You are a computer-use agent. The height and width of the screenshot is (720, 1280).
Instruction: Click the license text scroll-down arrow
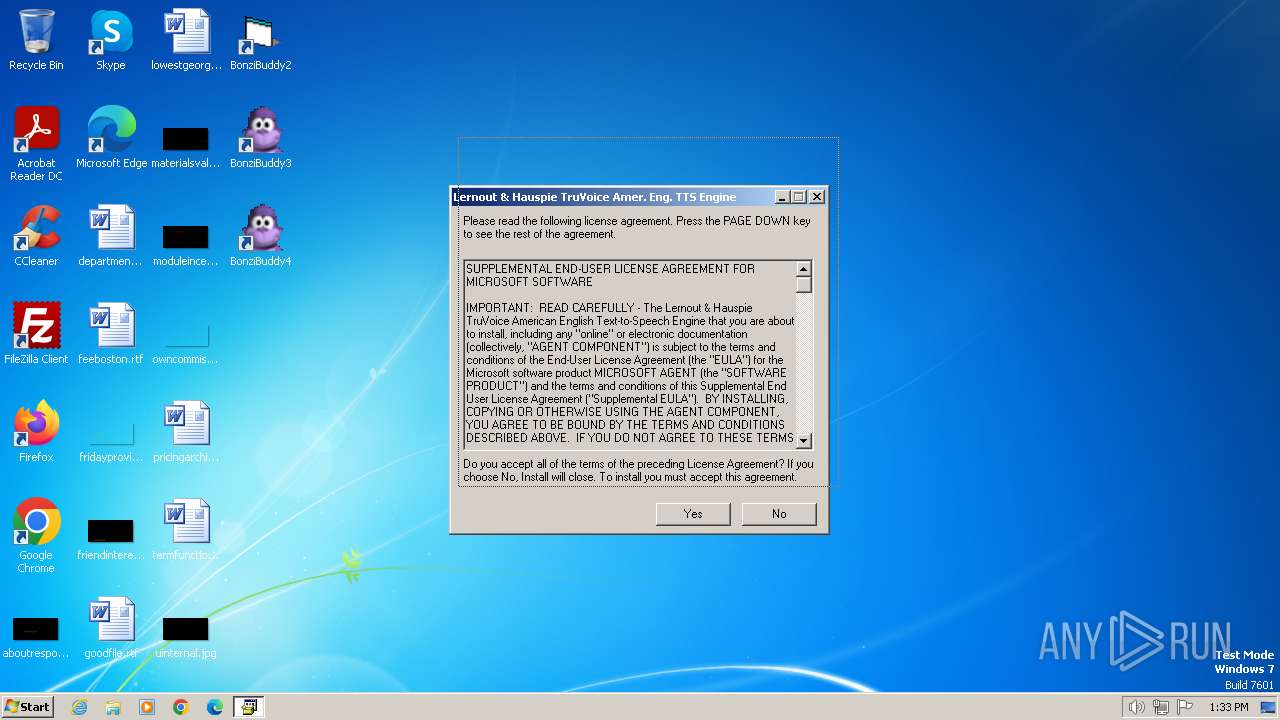(x=804, y=441)
